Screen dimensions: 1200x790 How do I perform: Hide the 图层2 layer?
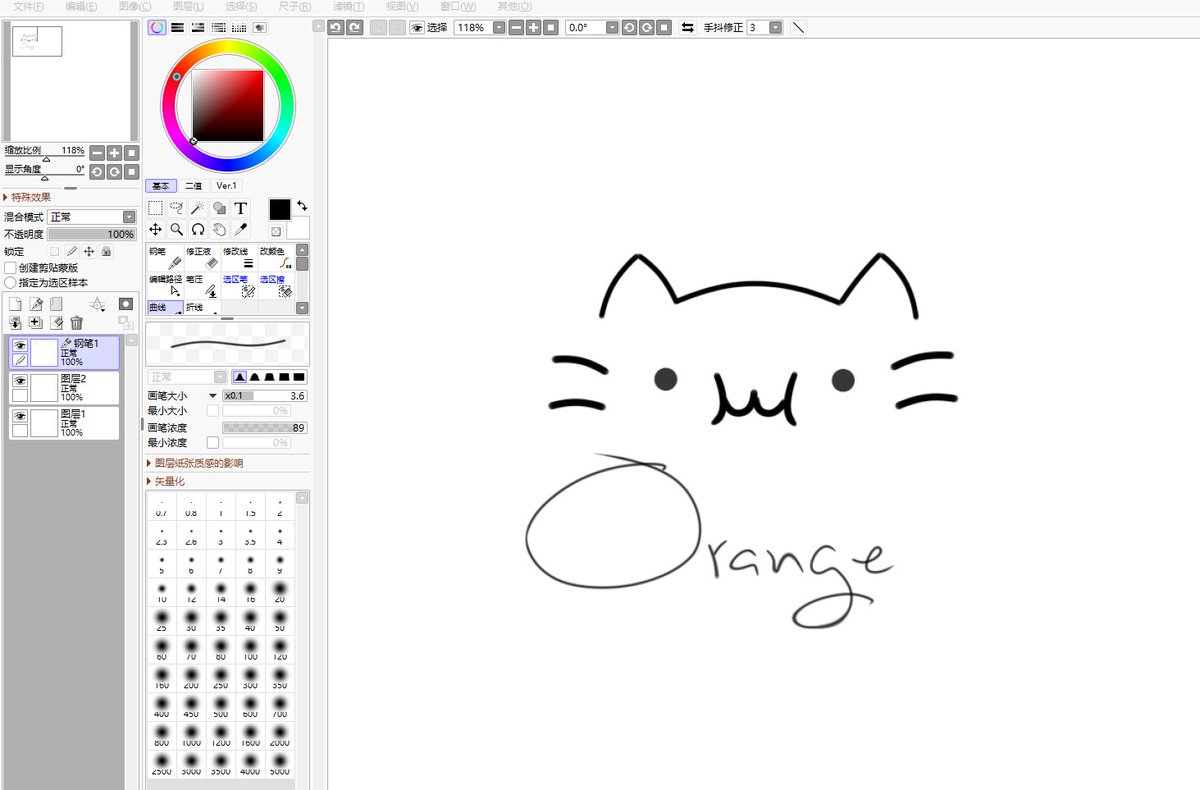coord(19,381)
